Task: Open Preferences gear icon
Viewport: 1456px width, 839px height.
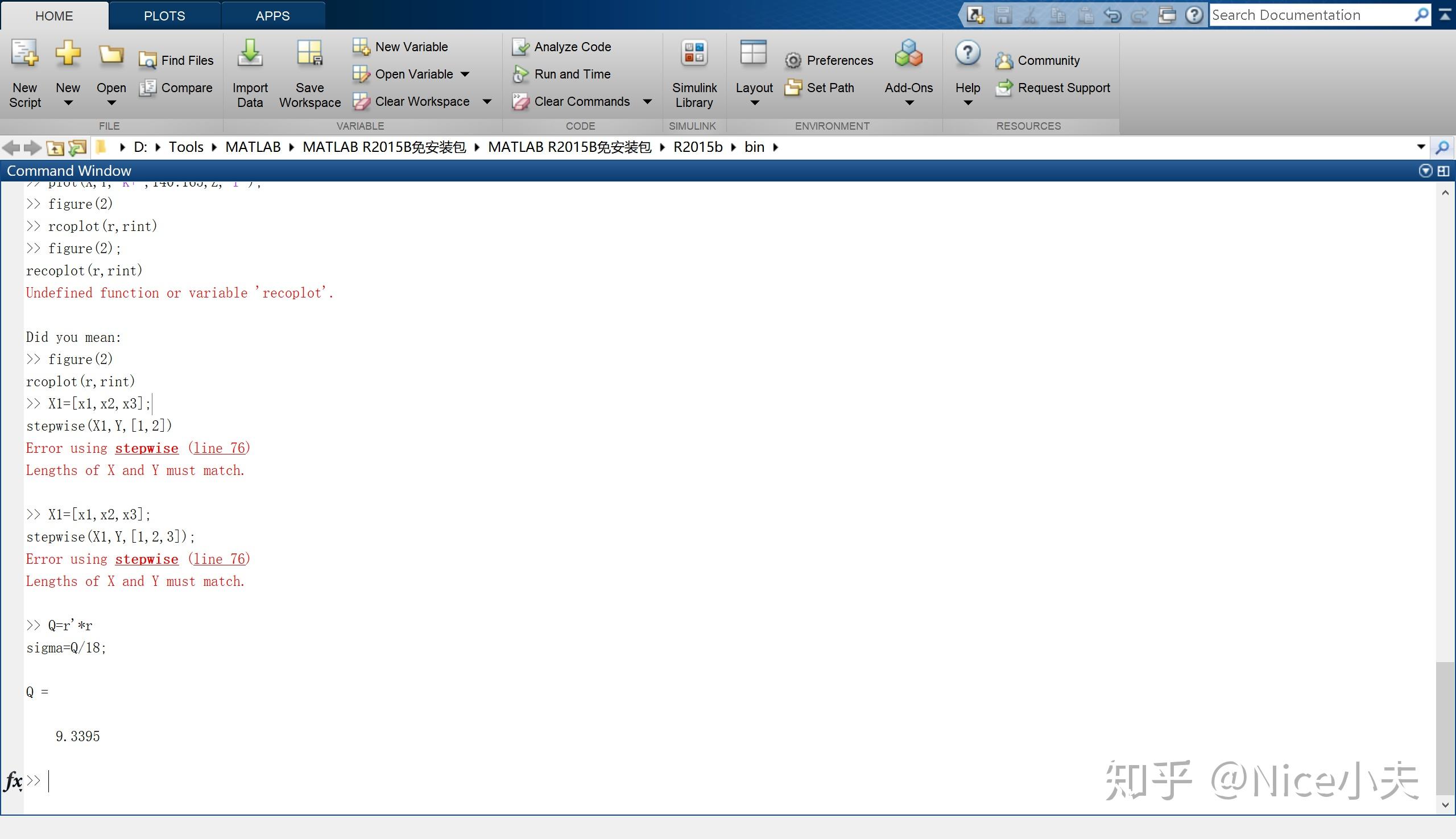Action: click(793, 60)
